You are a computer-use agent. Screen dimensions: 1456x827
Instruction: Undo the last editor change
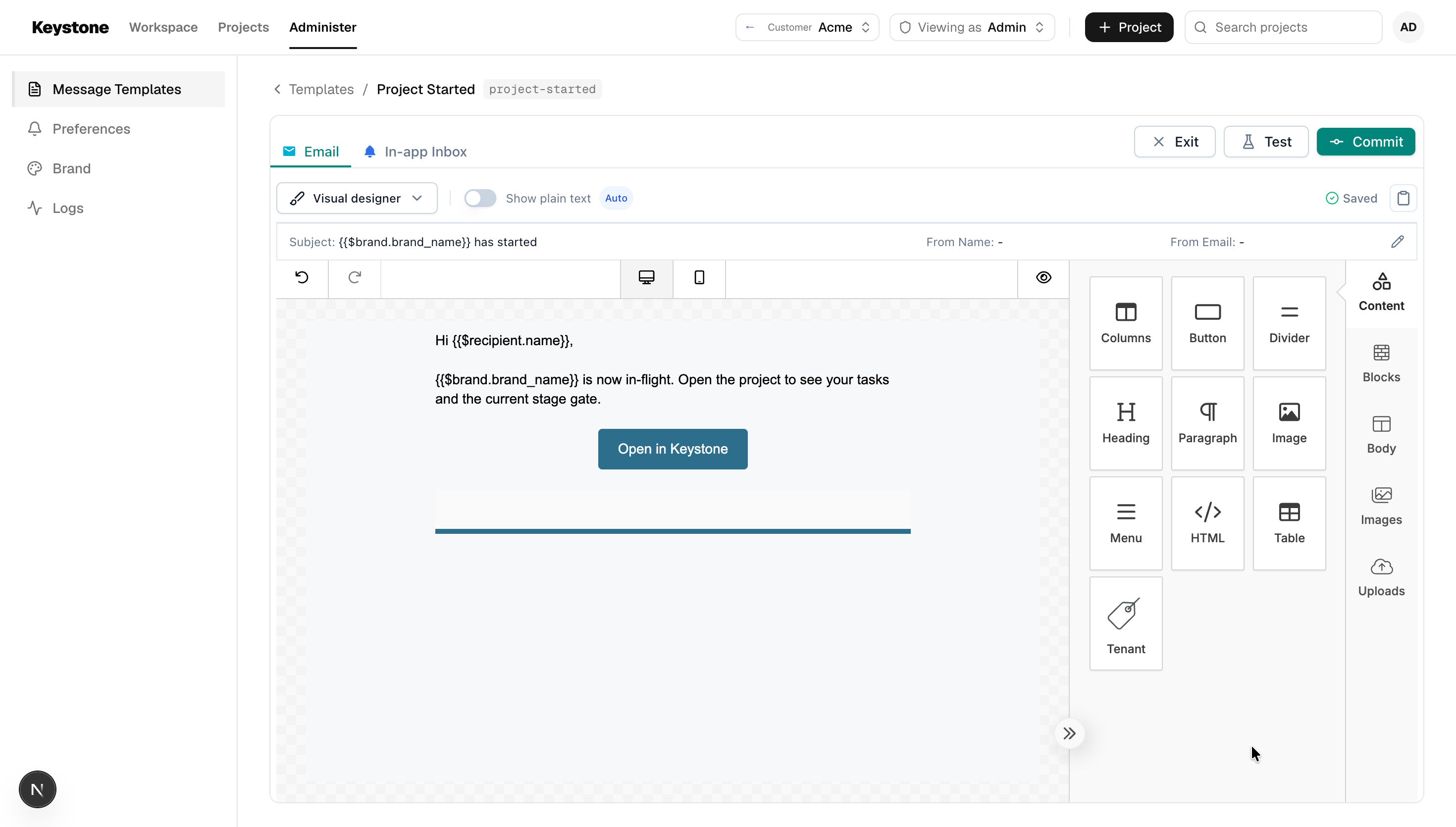click(302, 277)
